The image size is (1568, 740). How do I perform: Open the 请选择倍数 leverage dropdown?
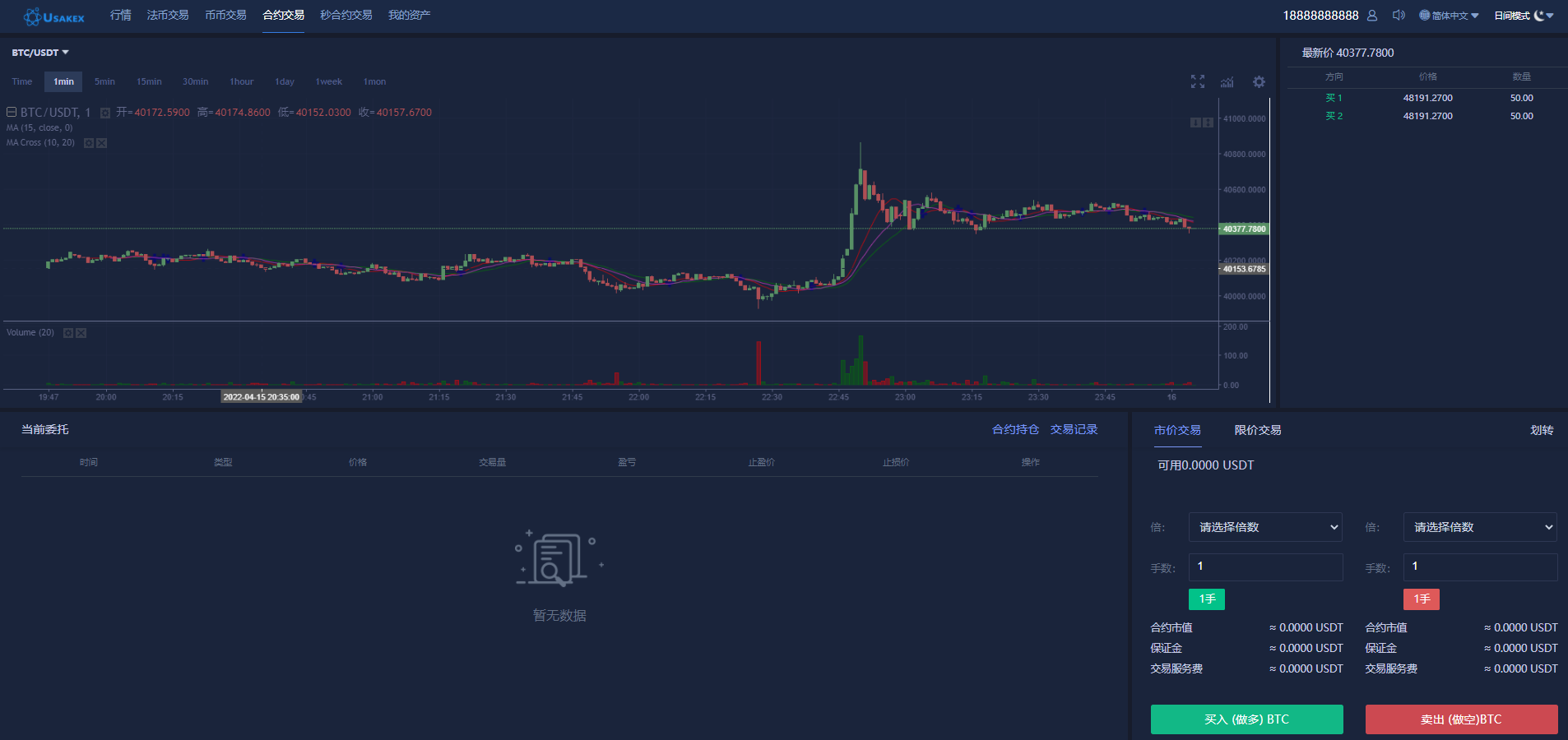pos(1264,527)
